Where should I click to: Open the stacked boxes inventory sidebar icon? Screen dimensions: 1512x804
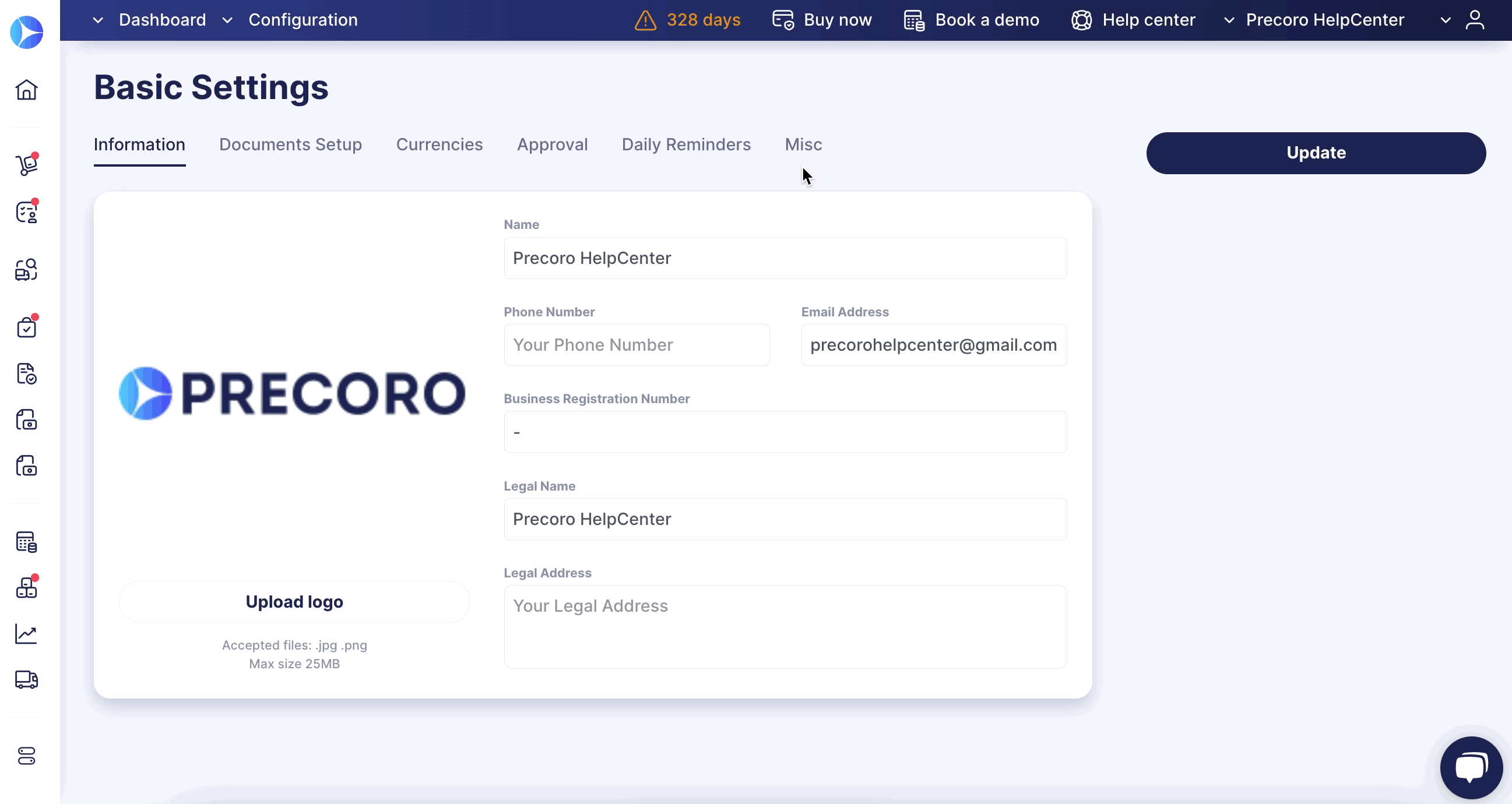tap(26, 587)
